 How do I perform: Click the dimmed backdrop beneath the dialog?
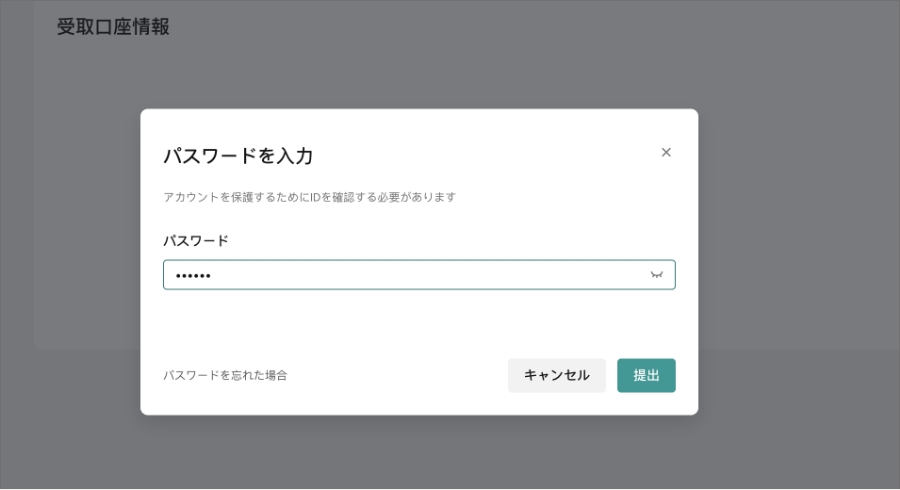click(x=419, y=450)
